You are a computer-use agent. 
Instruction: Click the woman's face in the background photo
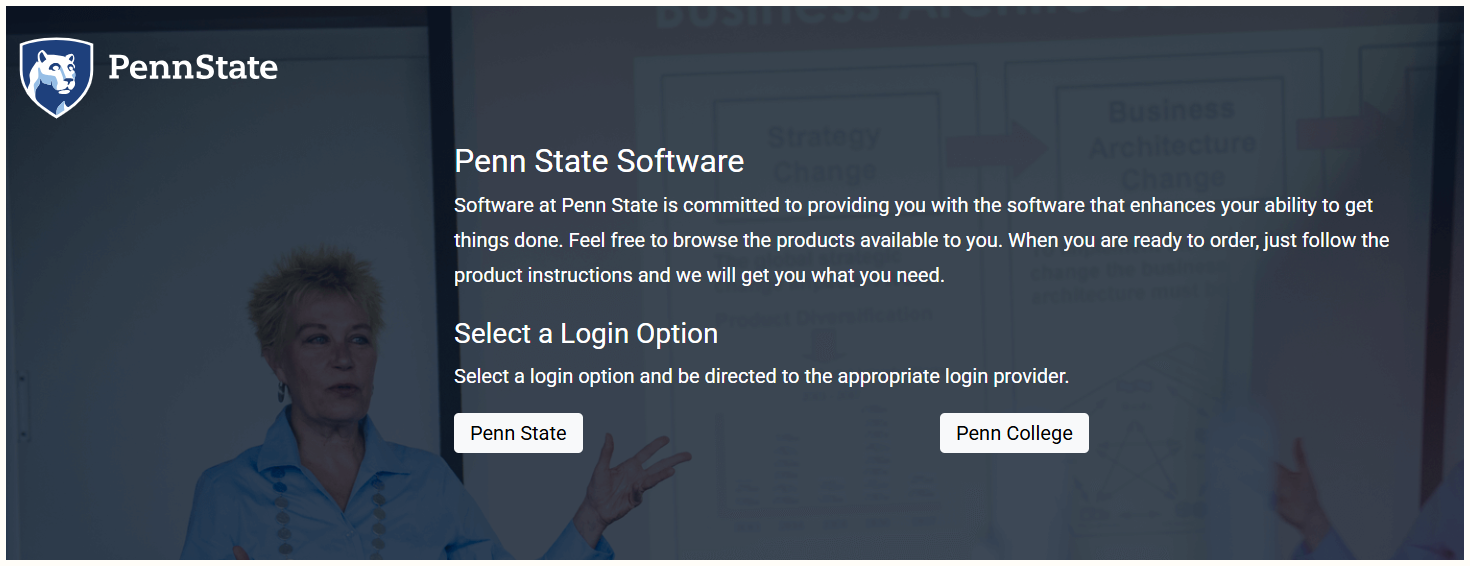pyautogui.click(x=324, y=350)
